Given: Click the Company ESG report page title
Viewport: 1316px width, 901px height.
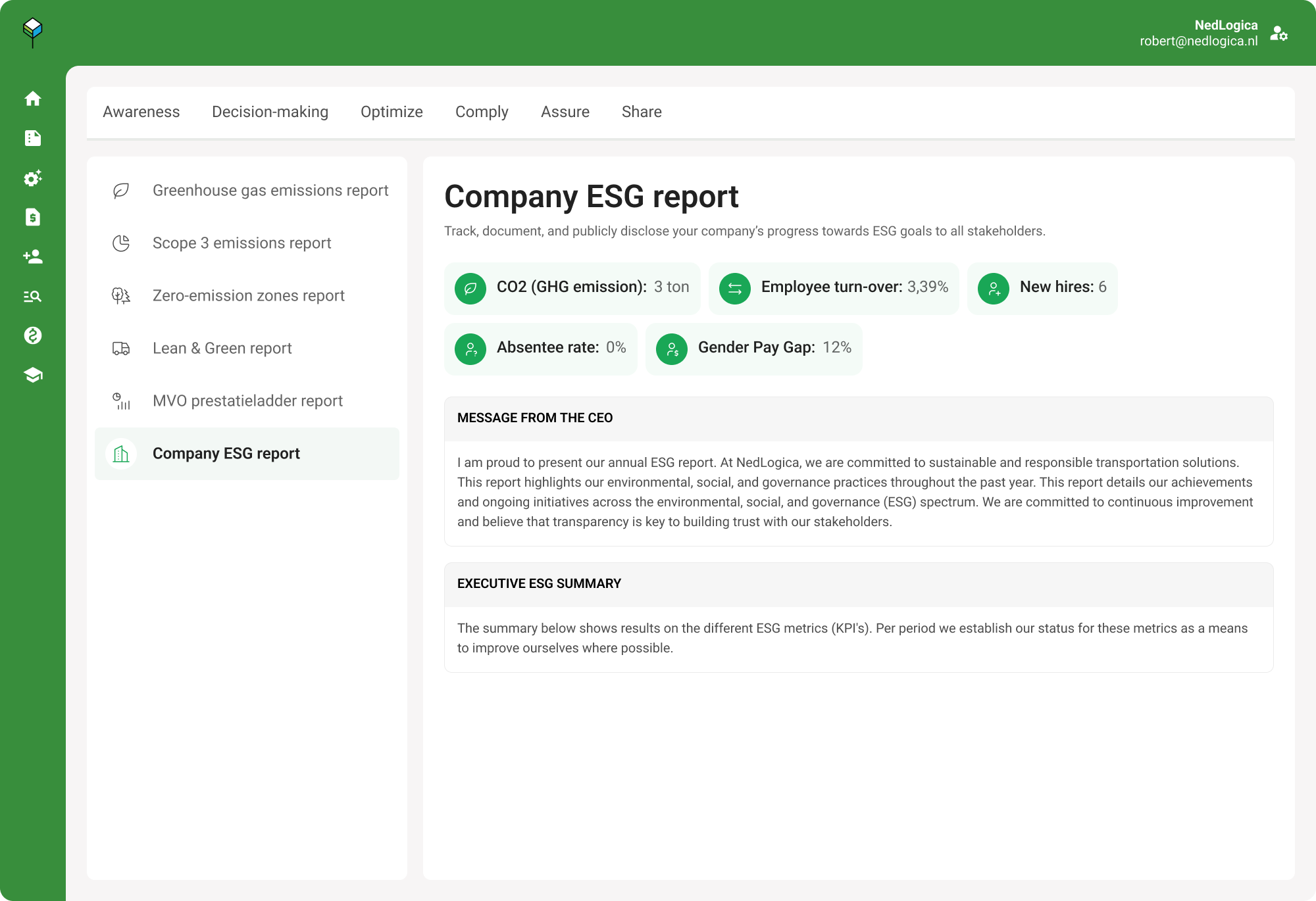Looking at the screenshot, I should point(591,197).
